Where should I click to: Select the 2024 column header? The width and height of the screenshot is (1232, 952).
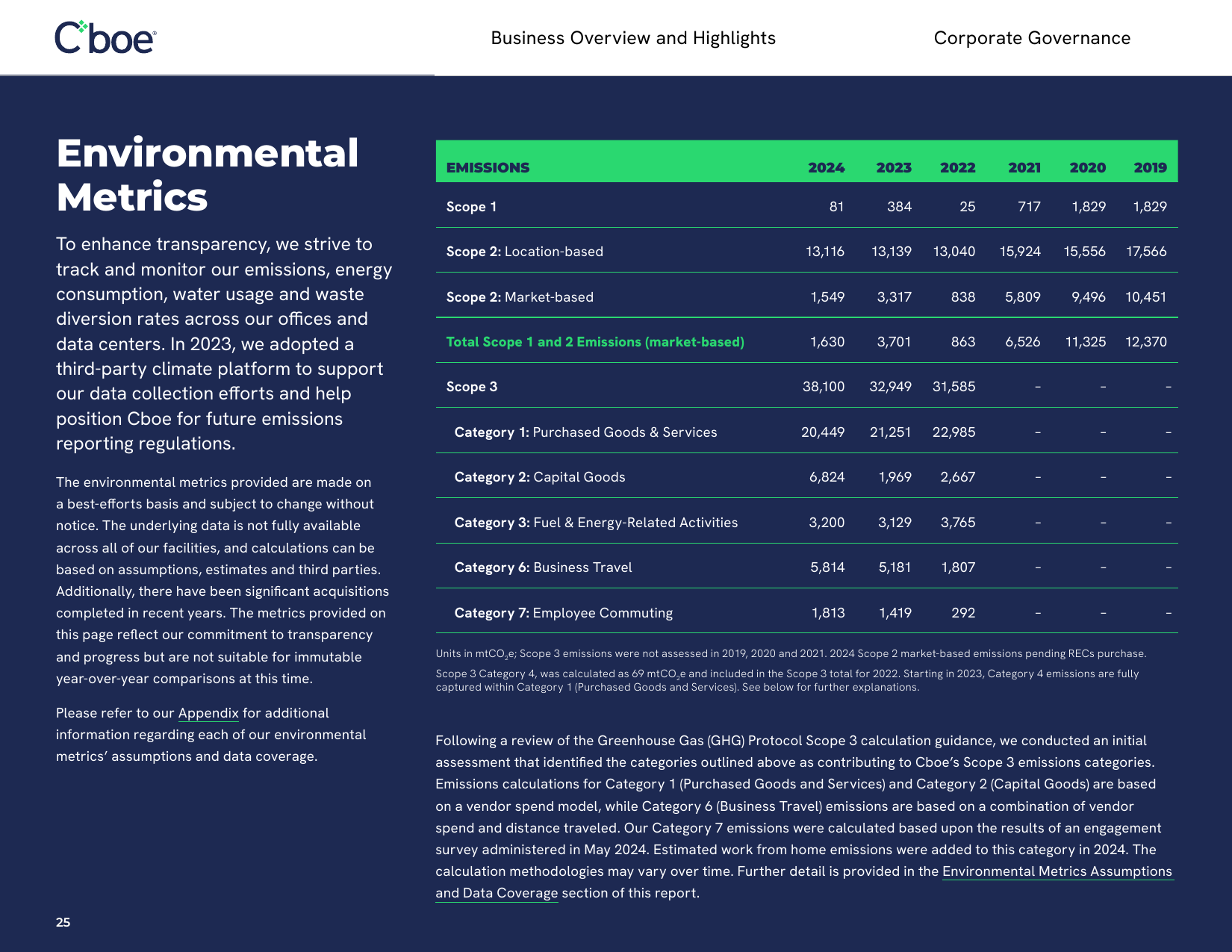tap(826, 167)
